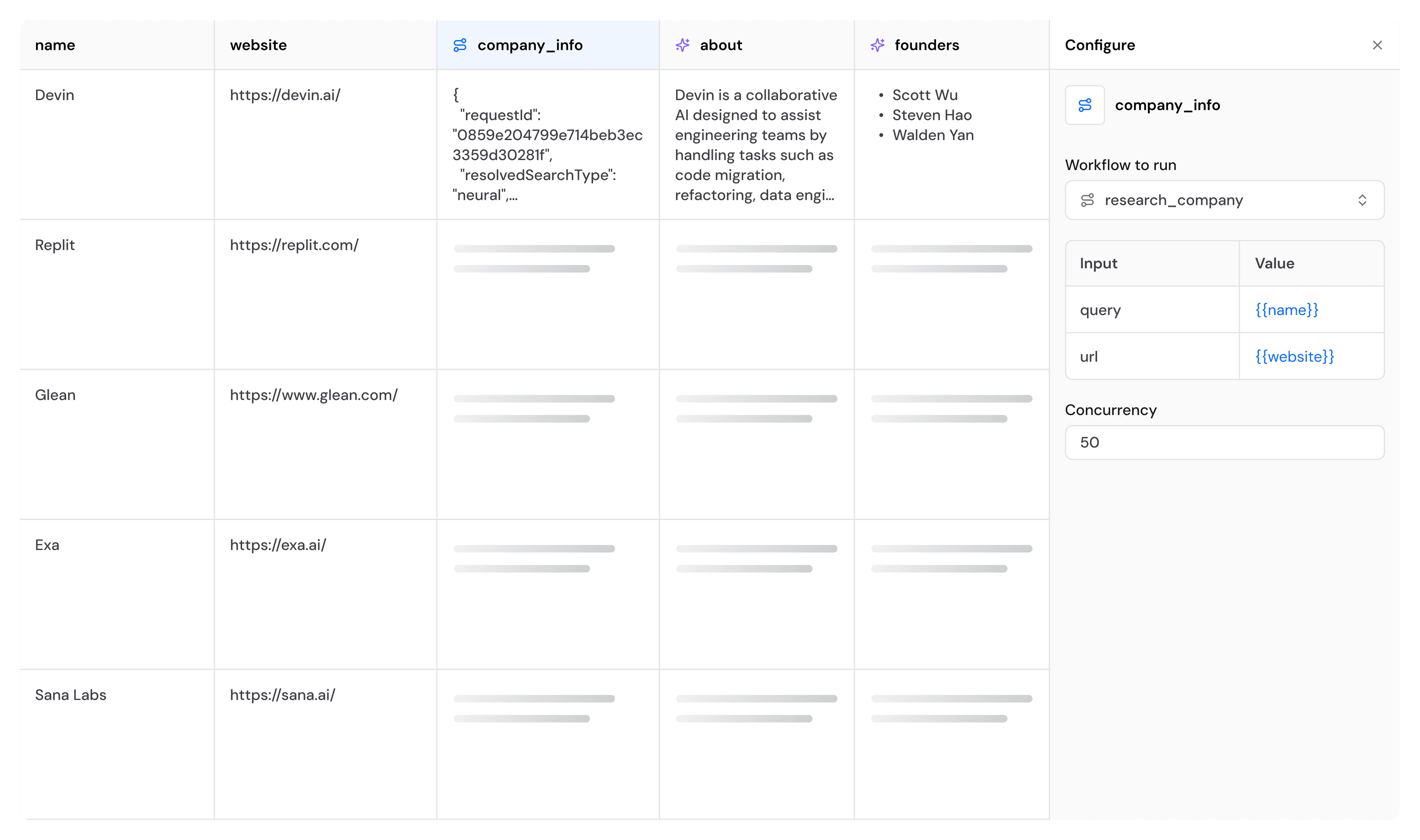Select the founders column header
Viewport: 1420px width, 840px height.
(x=951, y=45)
